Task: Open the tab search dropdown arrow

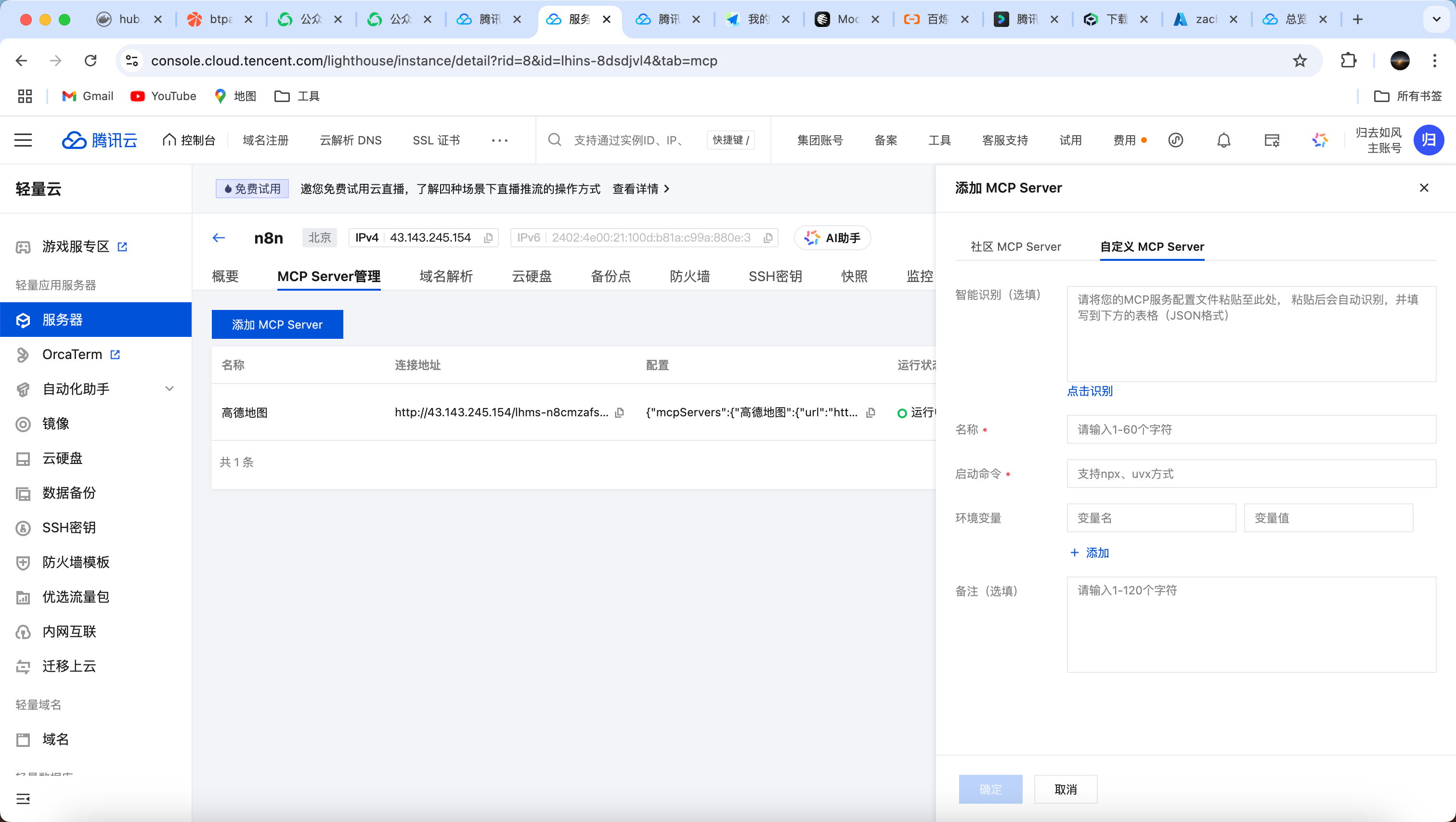Action: point(1436,19)
